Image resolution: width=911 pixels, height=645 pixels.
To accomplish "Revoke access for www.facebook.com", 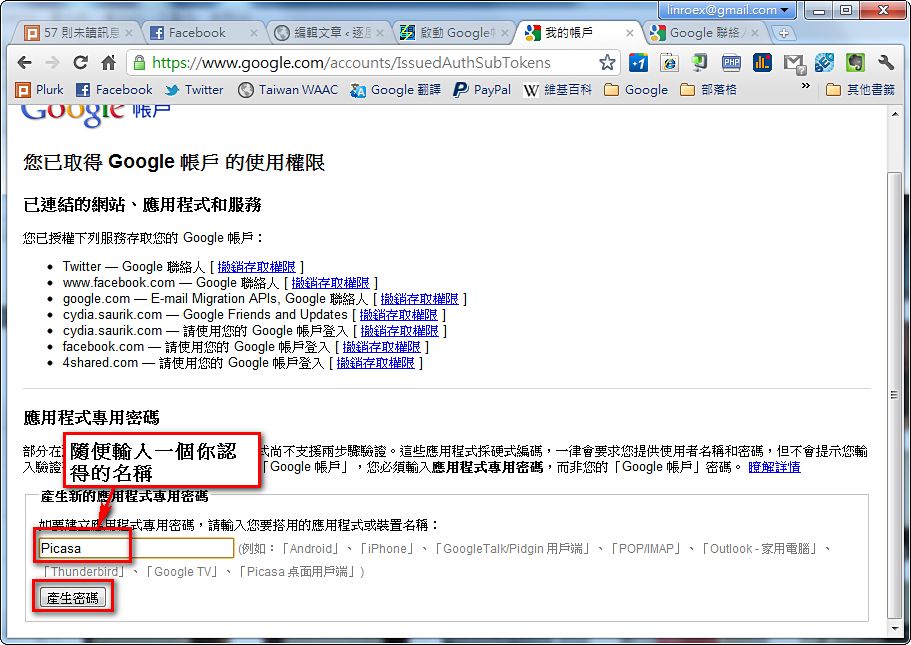I will (x=330, y=283).
